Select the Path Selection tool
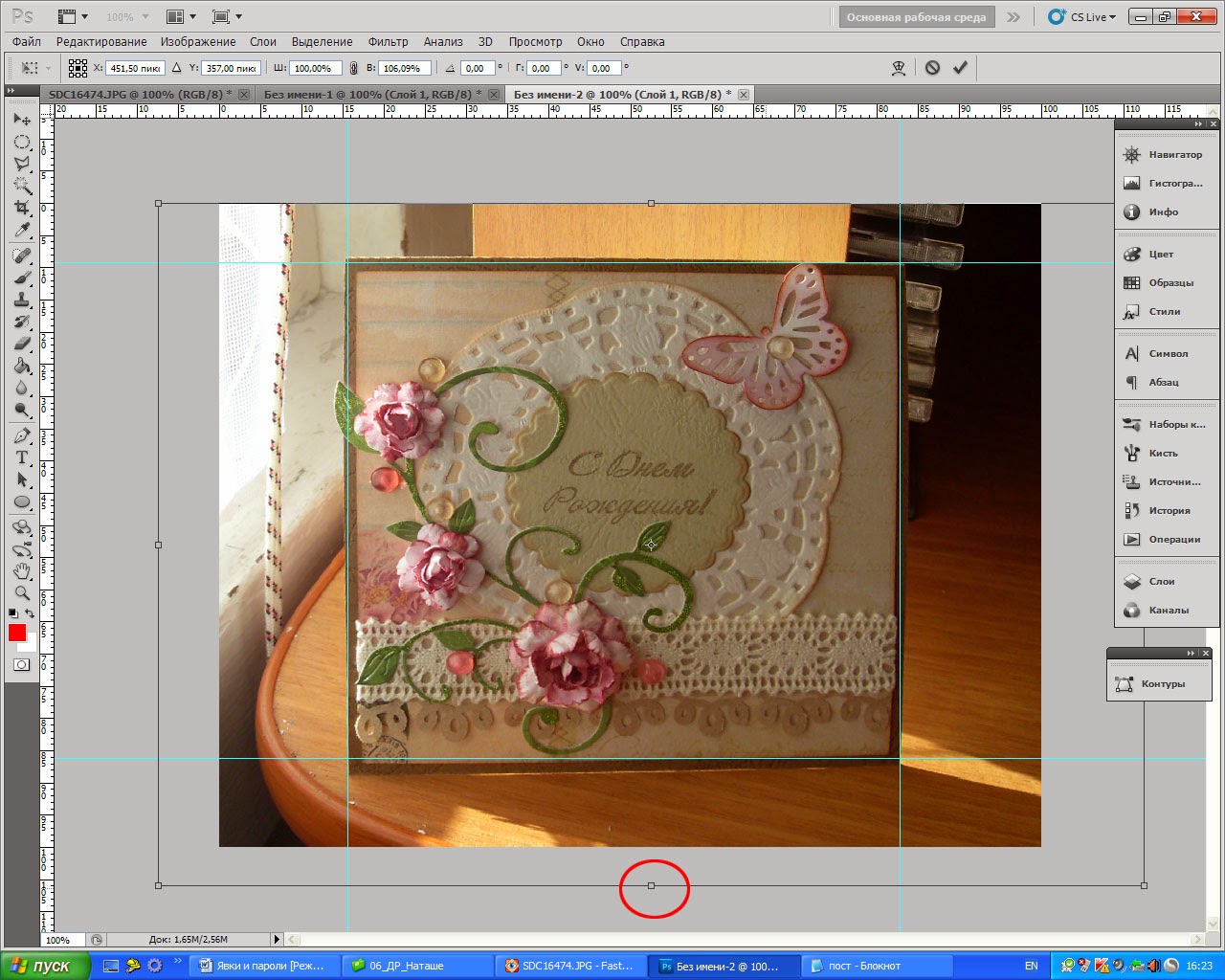Image resolution: width=1225 pixels, height=980 pixels. coord(22,479)
